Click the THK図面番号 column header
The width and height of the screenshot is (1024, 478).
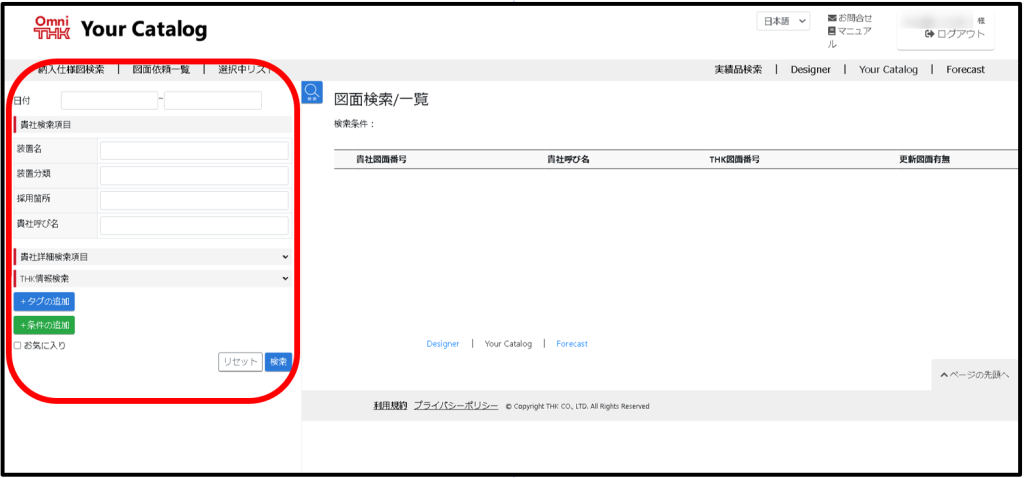click(735, 159)
